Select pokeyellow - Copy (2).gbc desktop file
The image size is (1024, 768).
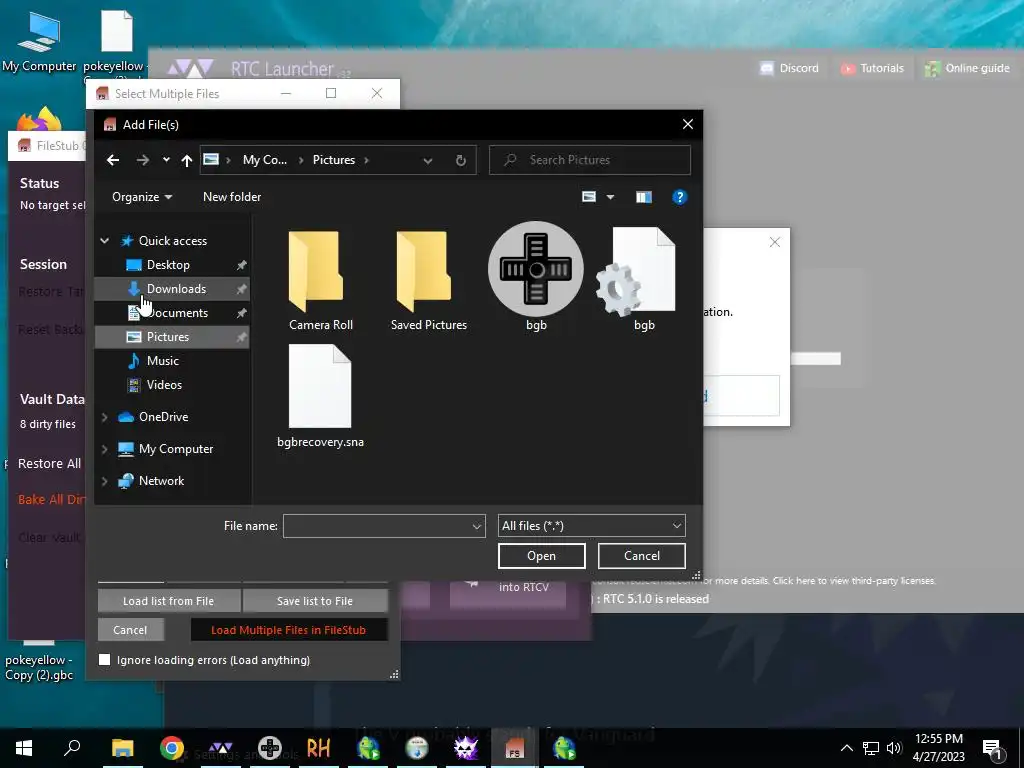[x=39, y=660]
